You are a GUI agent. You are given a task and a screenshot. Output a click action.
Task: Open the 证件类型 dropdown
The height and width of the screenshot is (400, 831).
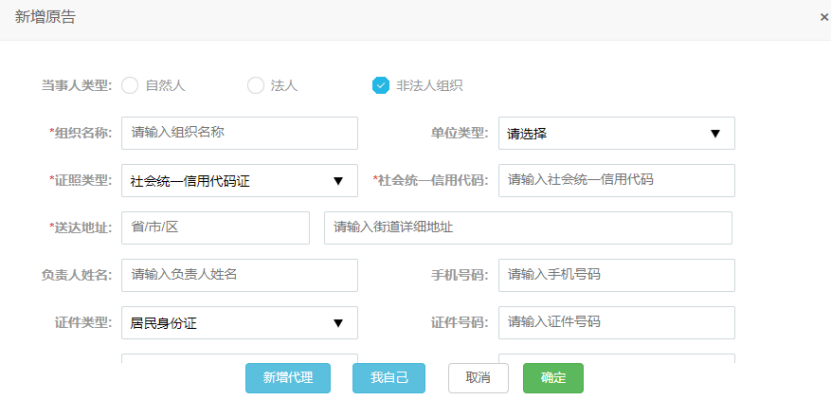[238, 323]
